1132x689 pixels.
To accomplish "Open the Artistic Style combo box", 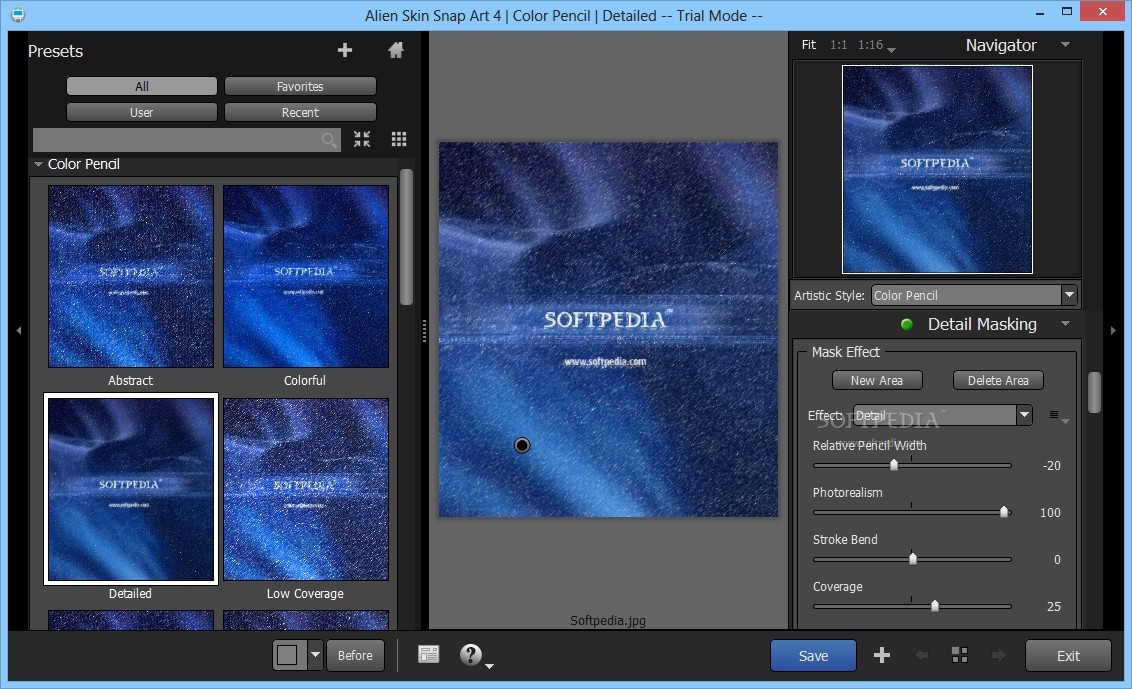I will tap(974, 295).
